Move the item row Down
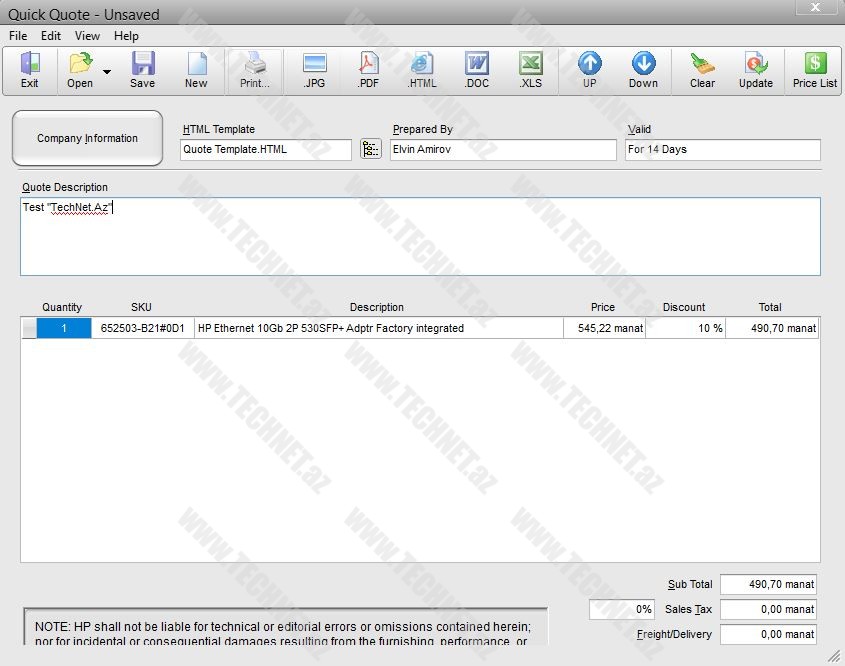 [x=643, y=70]
